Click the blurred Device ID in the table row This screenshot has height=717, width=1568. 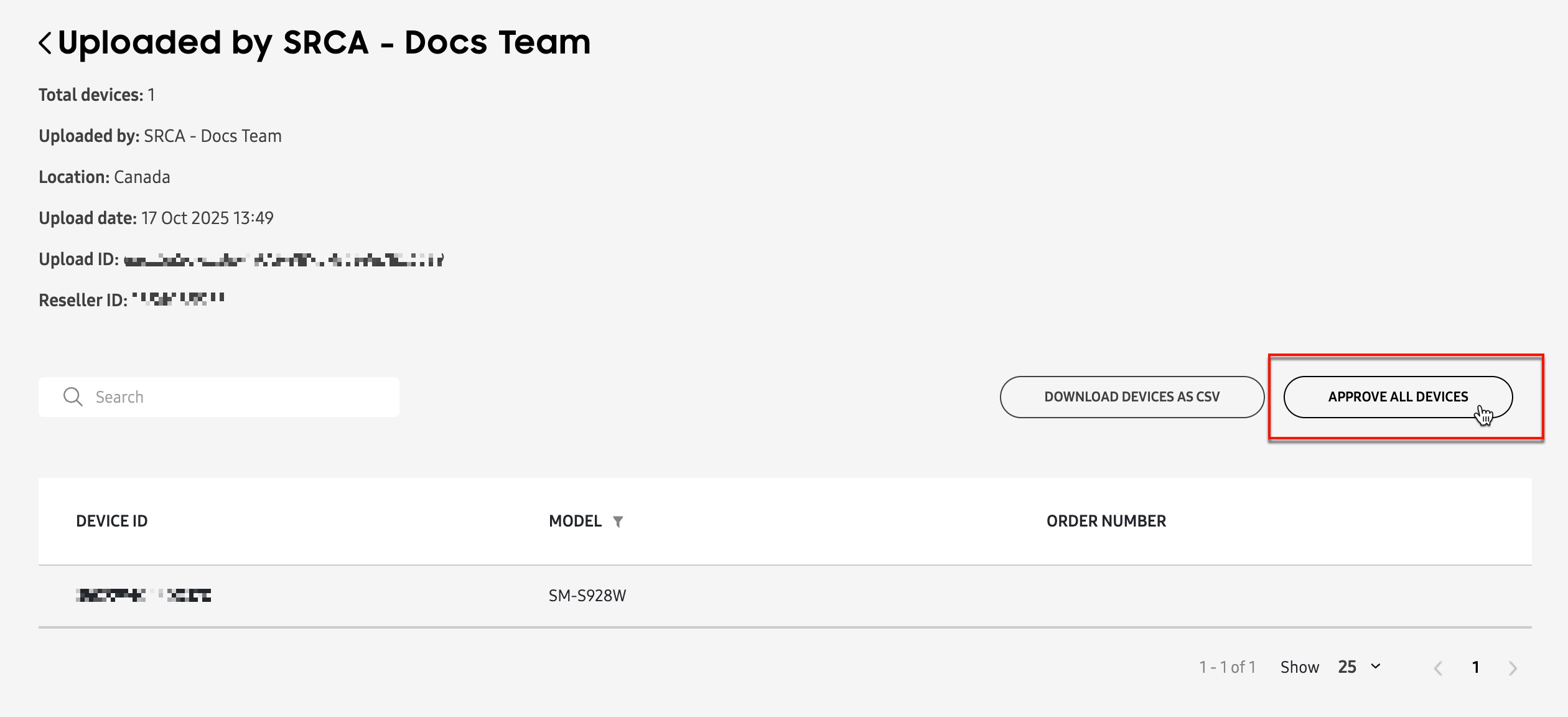144,596
